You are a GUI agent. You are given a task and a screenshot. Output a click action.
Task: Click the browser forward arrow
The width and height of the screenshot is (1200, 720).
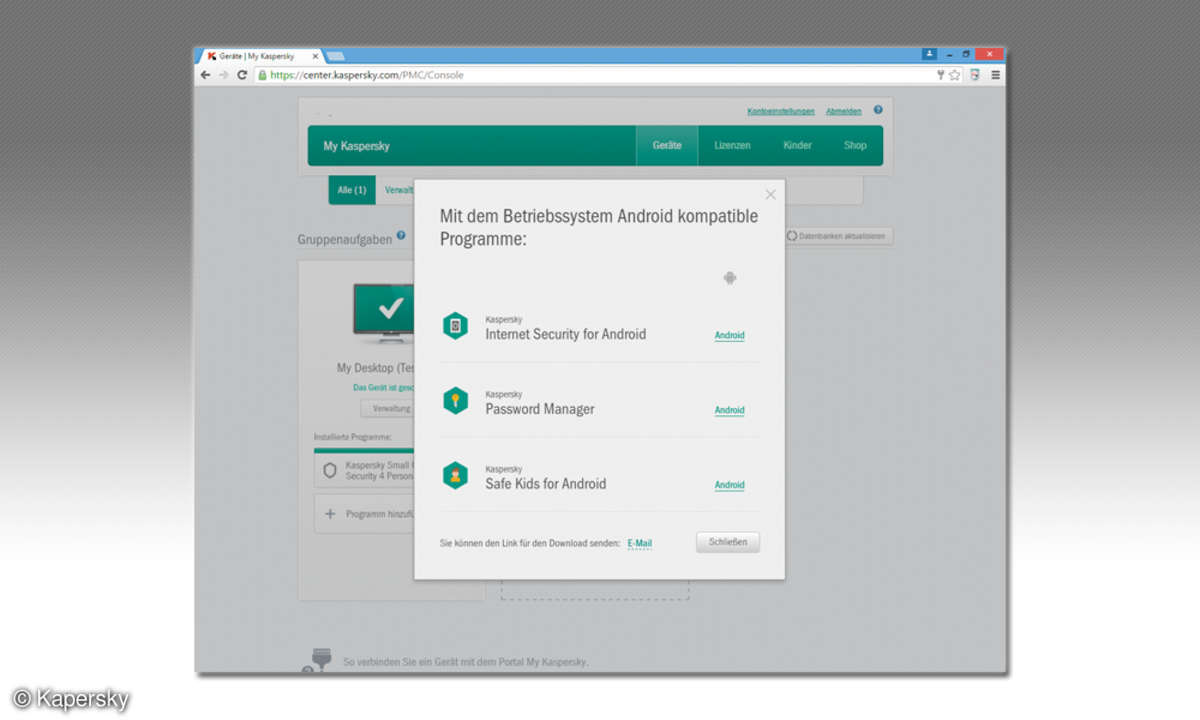coord(223,75)
